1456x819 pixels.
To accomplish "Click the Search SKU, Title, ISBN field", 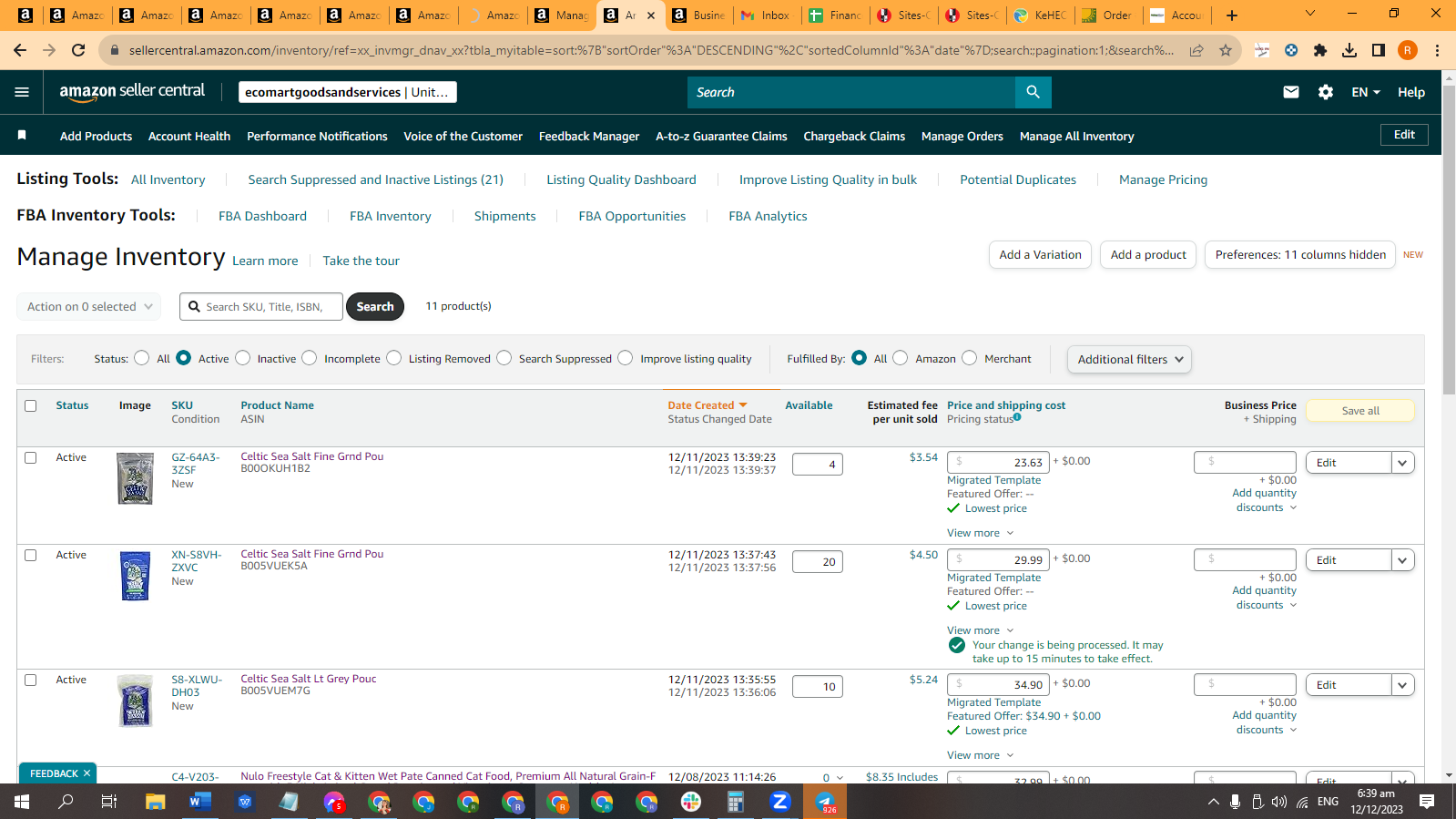I will pyautogui.click(x=261, y=307).
